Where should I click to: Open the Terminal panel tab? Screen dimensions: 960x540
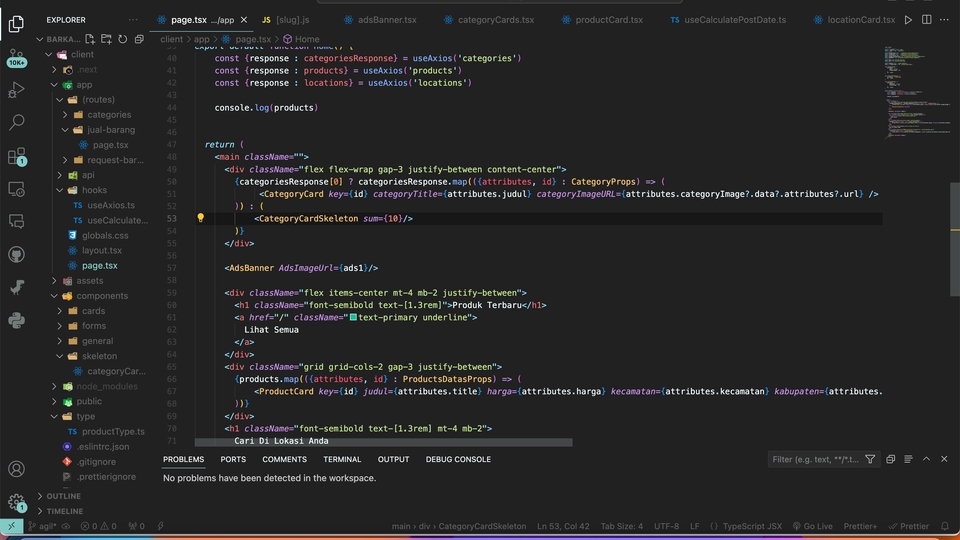[x=342, y=459]
